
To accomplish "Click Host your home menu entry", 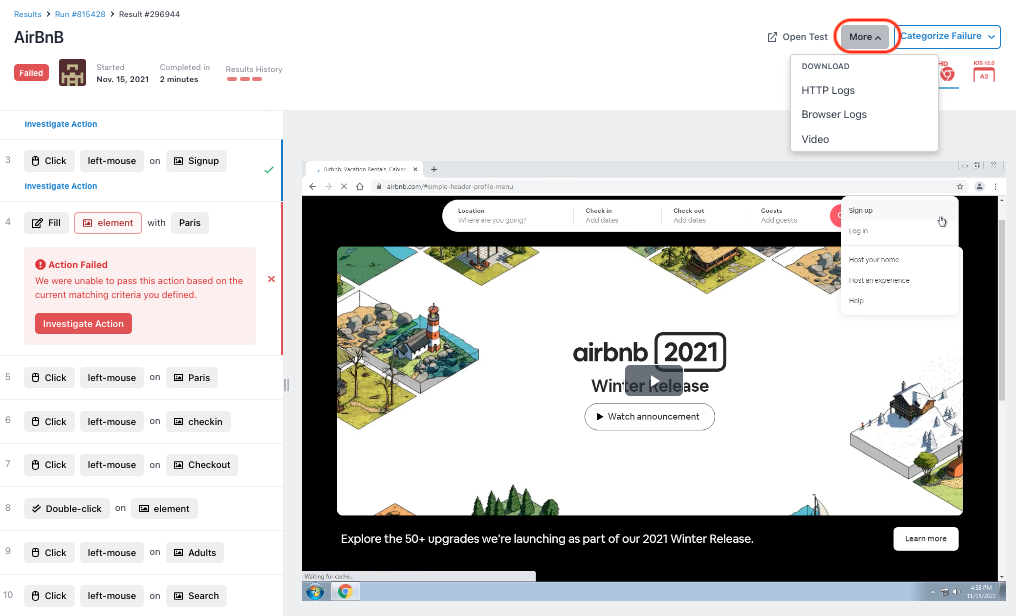I will point(873,259).
